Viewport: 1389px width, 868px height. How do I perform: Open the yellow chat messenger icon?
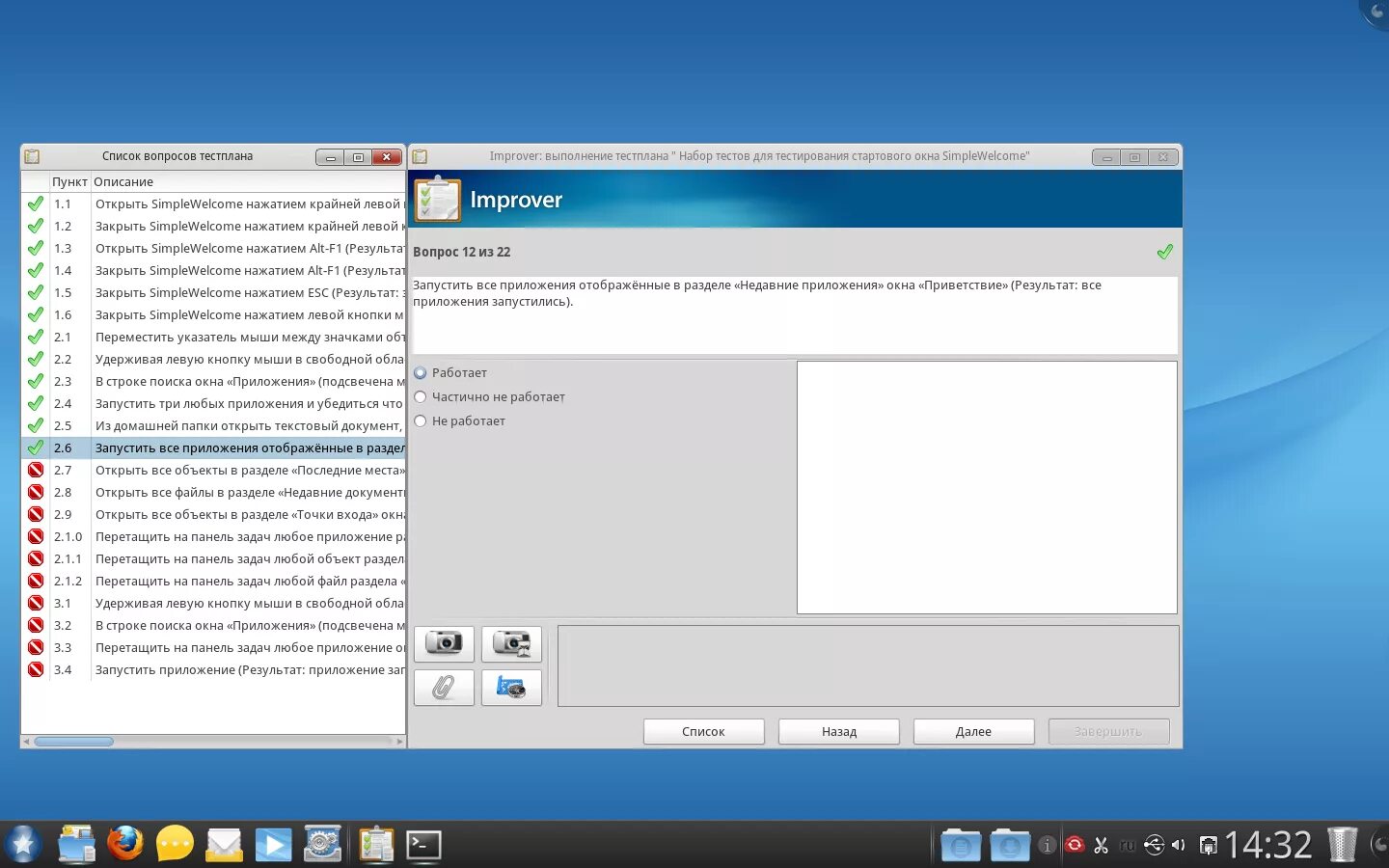coord(175,845)
